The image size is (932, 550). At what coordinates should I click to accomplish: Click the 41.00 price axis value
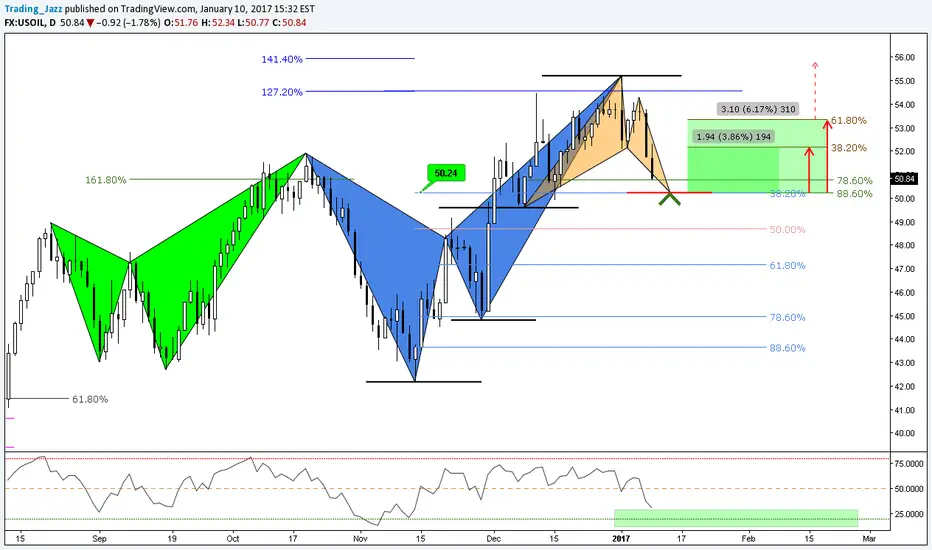(905, 410)
